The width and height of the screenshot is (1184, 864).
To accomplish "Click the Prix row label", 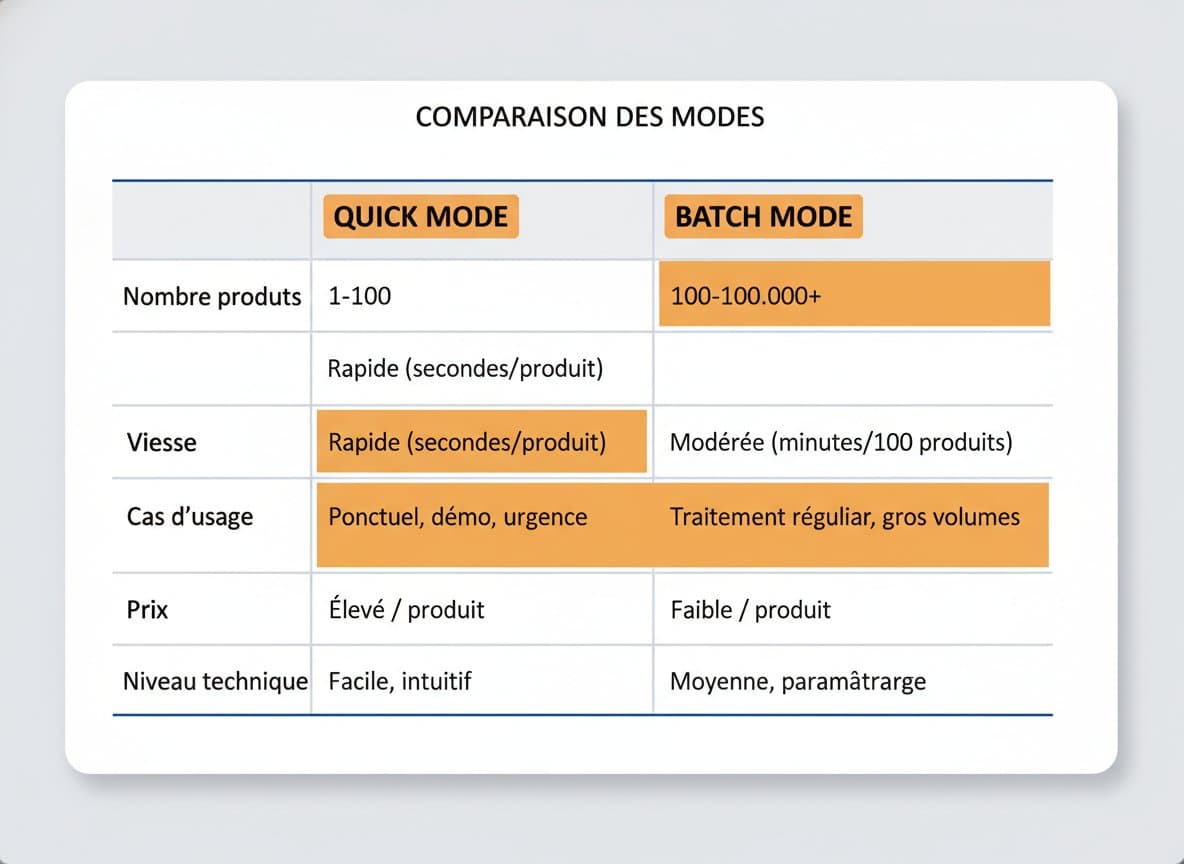I will [x=148, y=609].
